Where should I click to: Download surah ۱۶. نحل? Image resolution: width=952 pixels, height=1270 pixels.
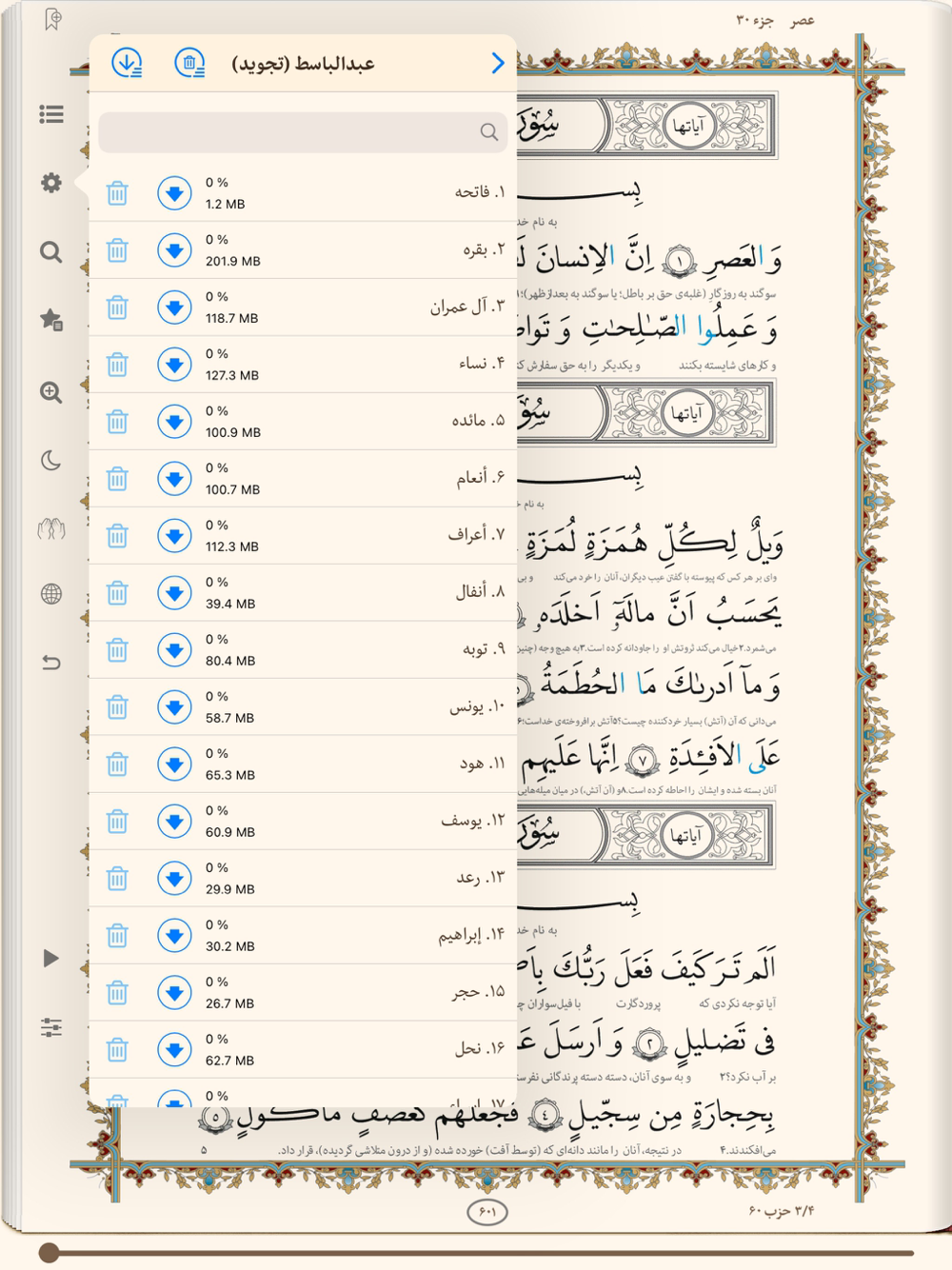[174, 1050]
